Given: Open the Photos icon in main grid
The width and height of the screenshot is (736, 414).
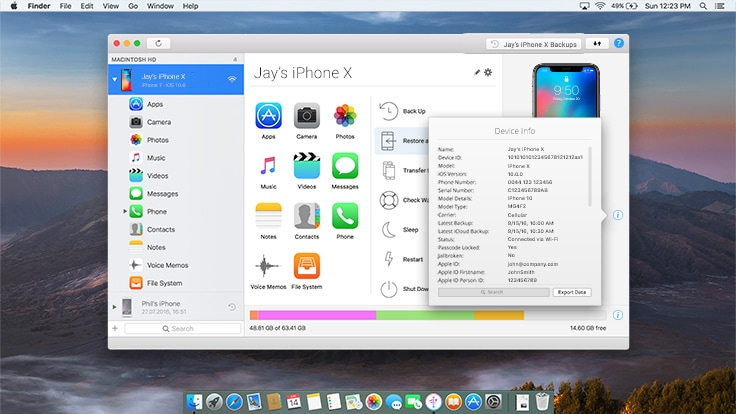Looking at the screenshot, I should tap(345, 115).
